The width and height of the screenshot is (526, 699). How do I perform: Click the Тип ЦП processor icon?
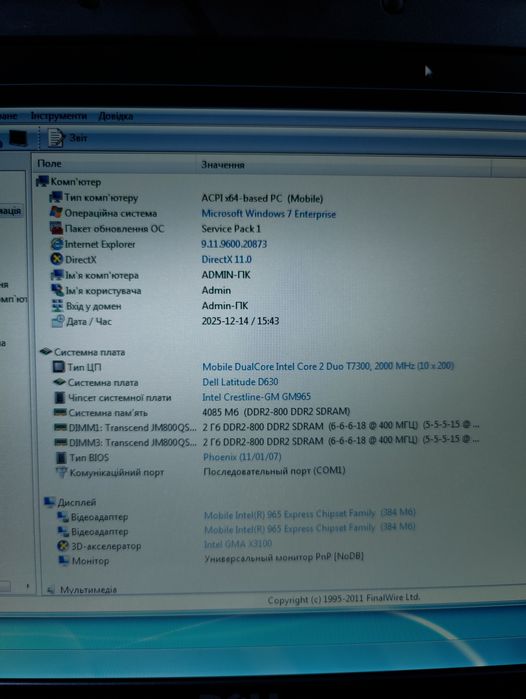coord(59,367)
